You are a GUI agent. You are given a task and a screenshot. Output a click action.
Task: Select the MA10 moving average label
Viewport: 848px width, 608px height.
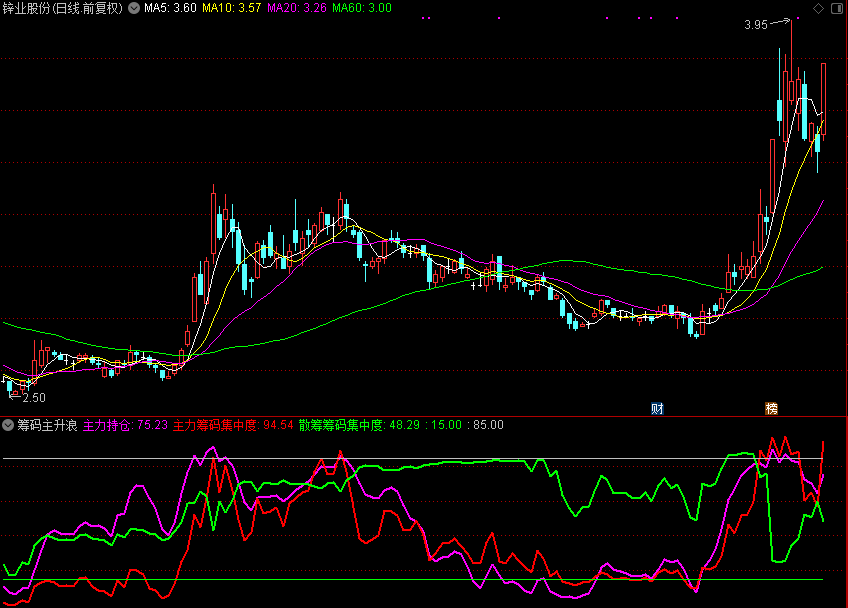(x=230, y=8)
